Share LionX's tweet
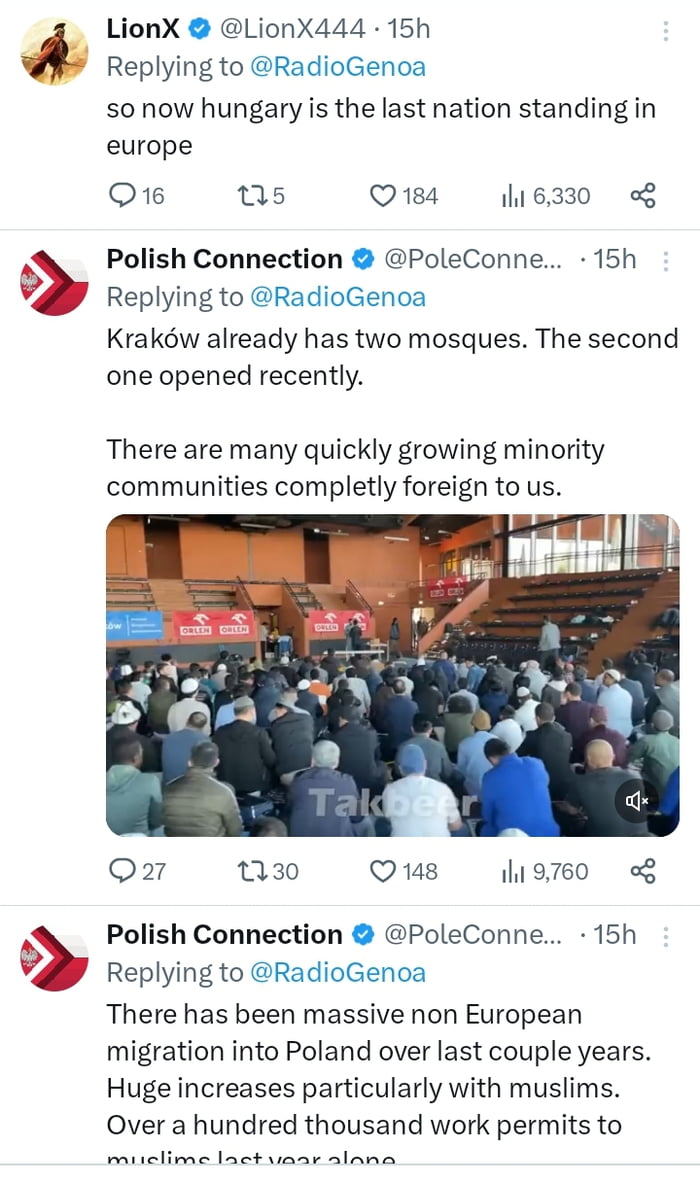This screenshot has height=1182, width=700. click(643, 195)
